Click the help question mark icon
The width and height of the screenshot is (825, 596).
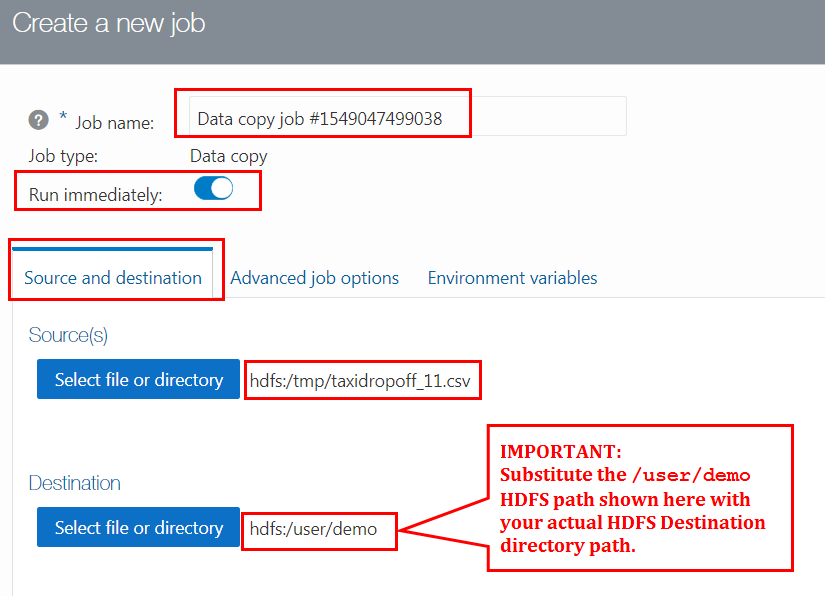(x=38, y=119)
